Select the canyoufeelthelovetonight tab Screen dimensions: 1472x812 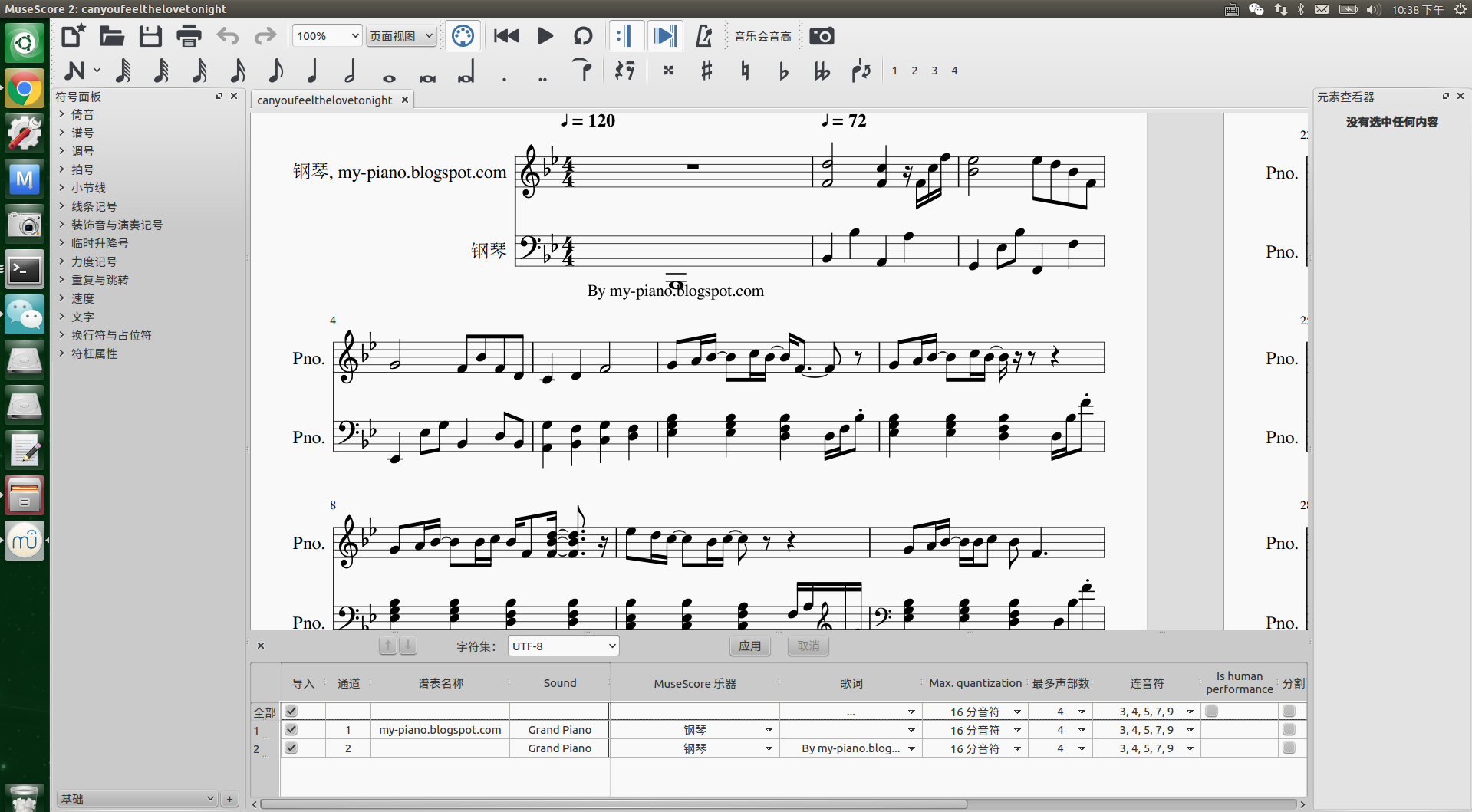[324, 100]
